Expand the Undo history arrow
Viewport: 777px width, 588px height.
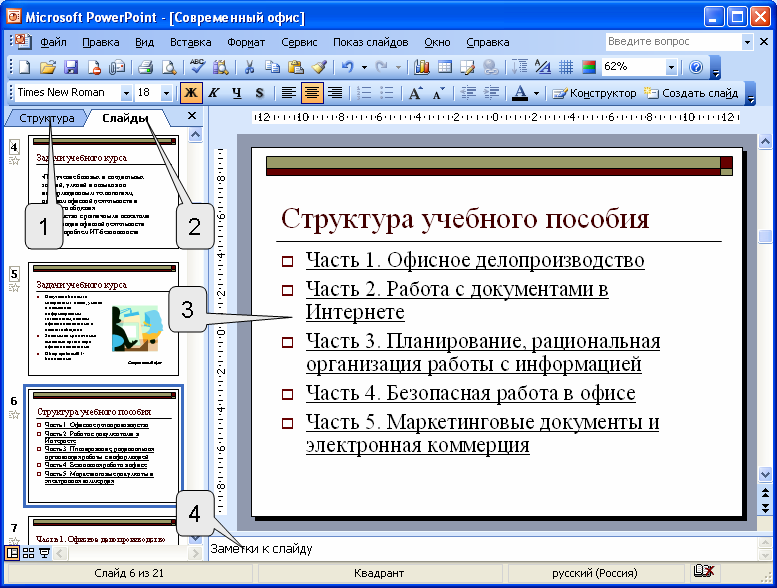364,67
